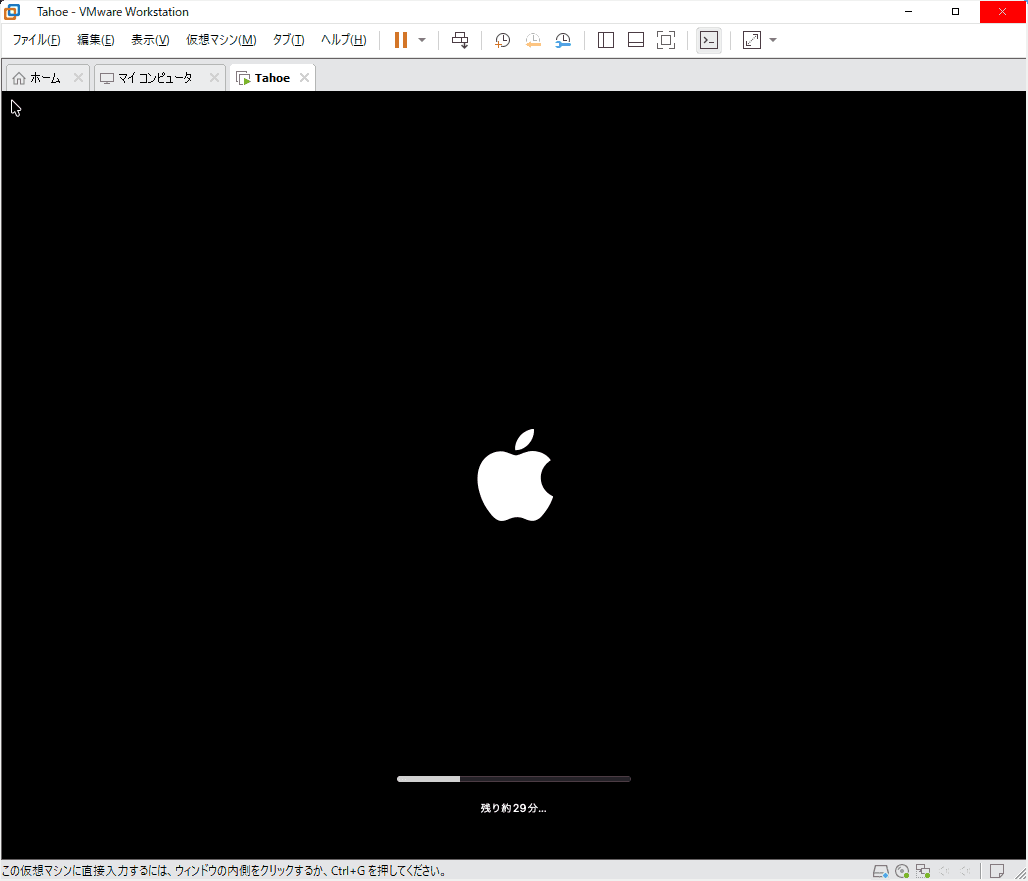The width and height of the screenshot is (1028, 881).
Task: Open the snapshot manager
Action: [x=564, y=40]
